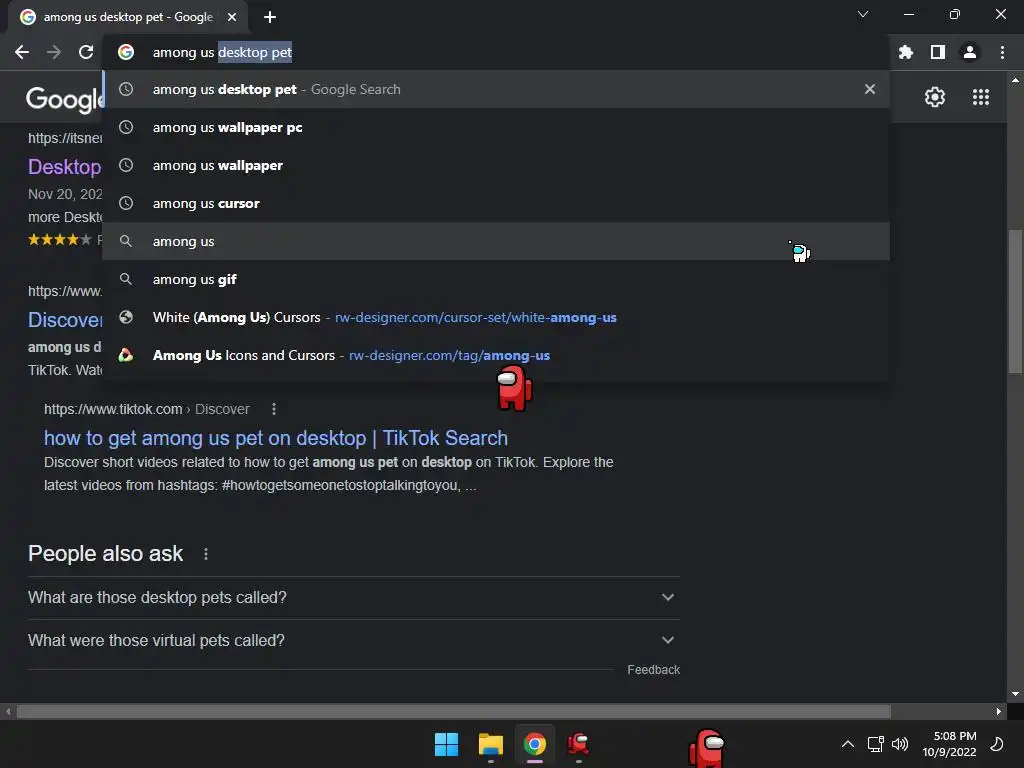Open 'People also ask' options menu
The image size is (1024, 768).
(206, 554)
